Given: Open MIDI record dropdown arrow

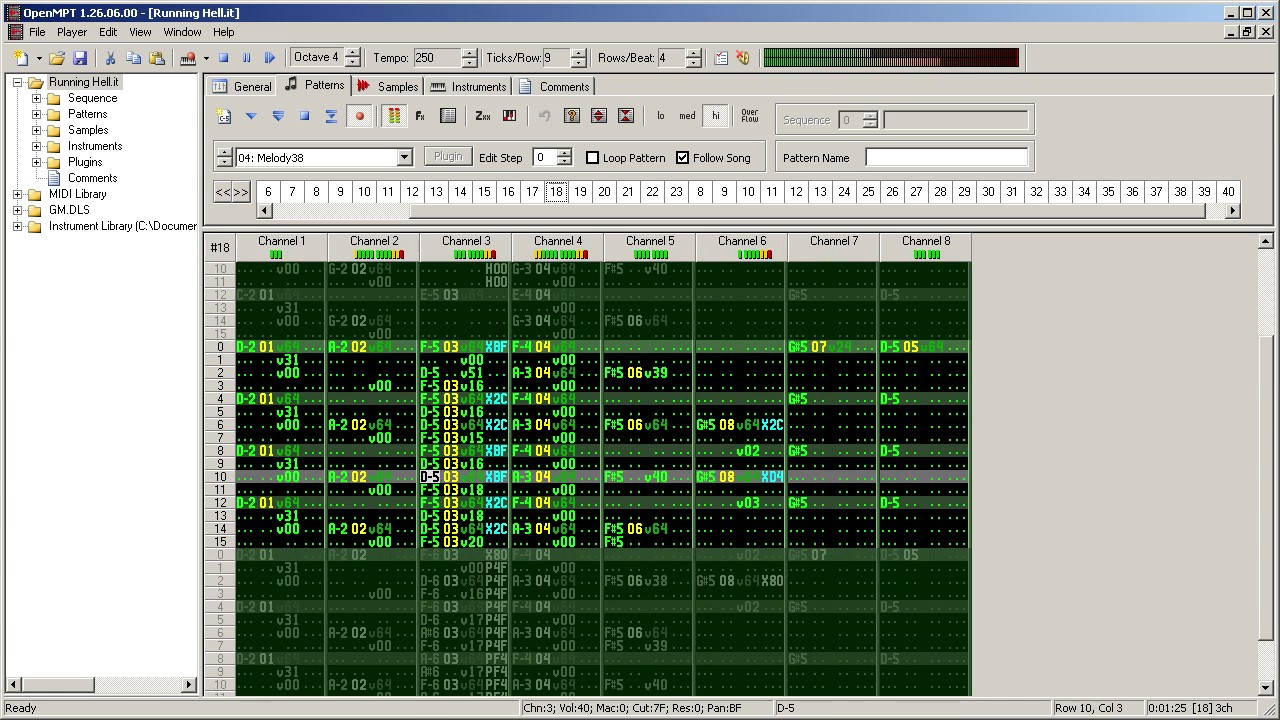Looking at the screenshot, I should pos(205,58).
